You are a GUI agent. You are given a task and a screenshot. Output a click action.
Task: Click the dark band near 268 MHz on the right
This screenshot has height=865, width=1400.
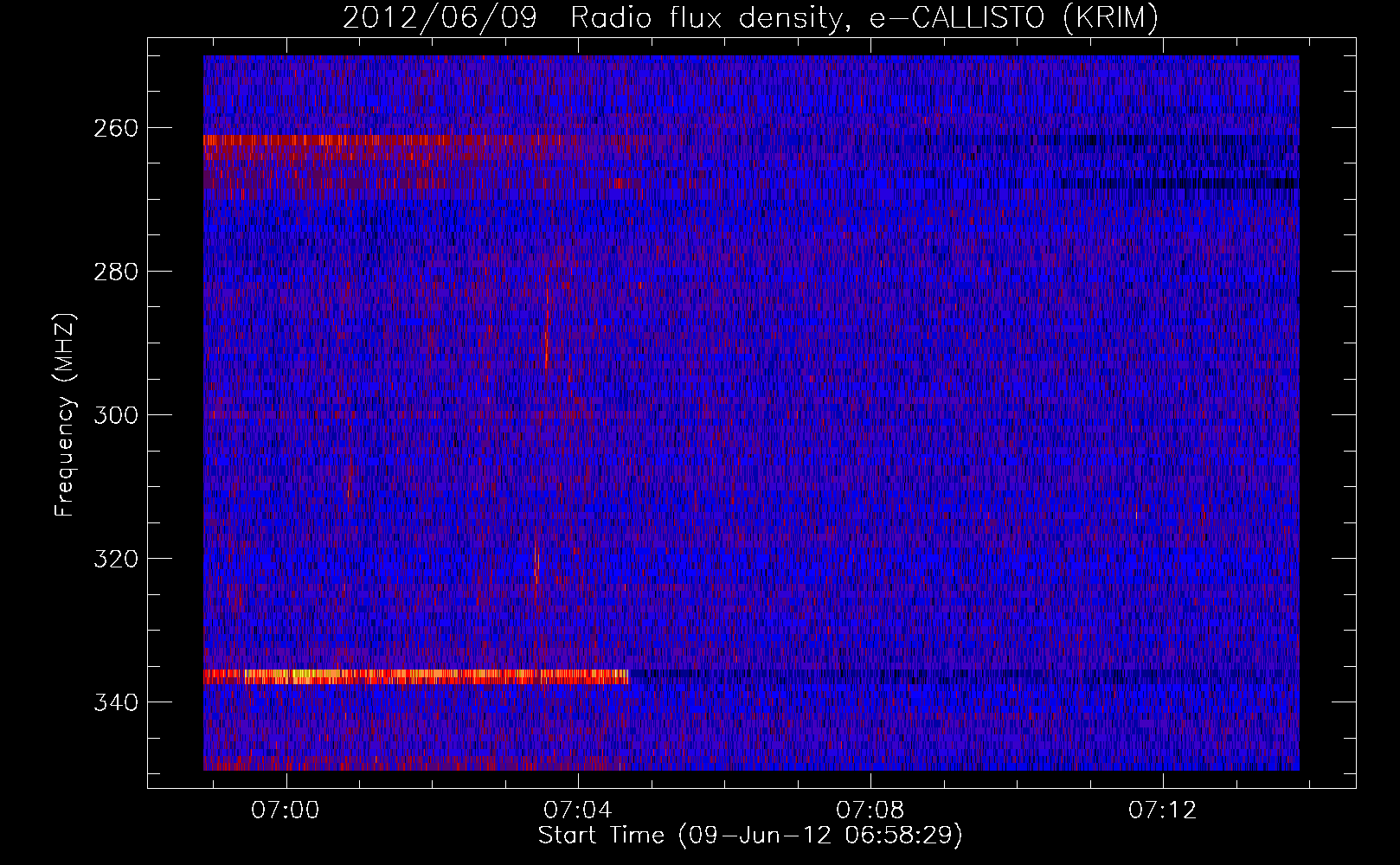point(1177,183)
